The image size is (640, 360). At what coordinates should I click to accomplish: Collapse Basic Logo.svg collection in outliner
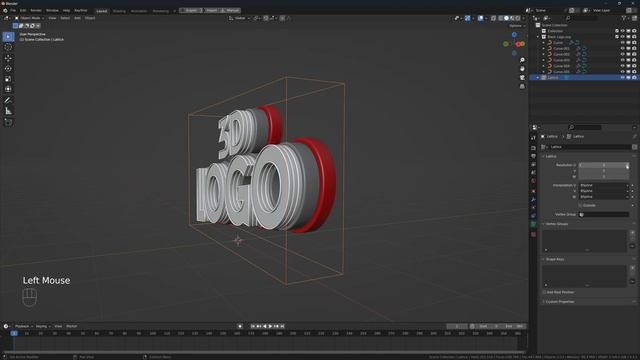click(x=538, y=37)
